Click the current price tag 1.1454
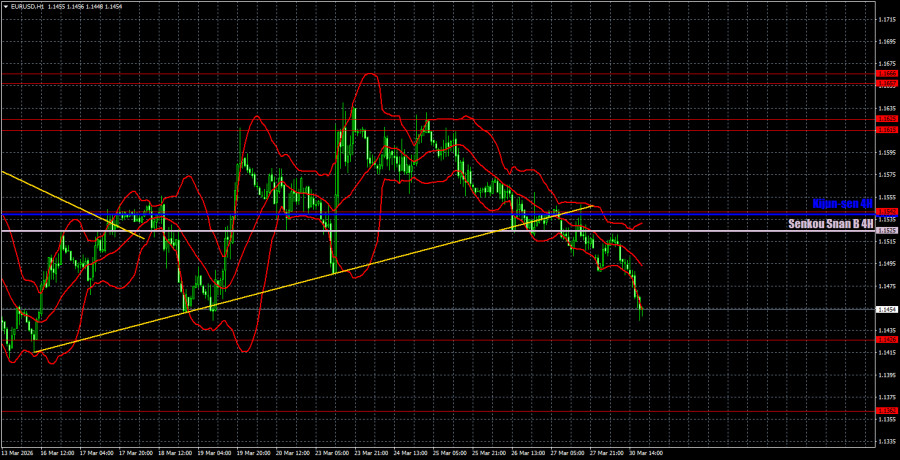 tap(887, 310)
